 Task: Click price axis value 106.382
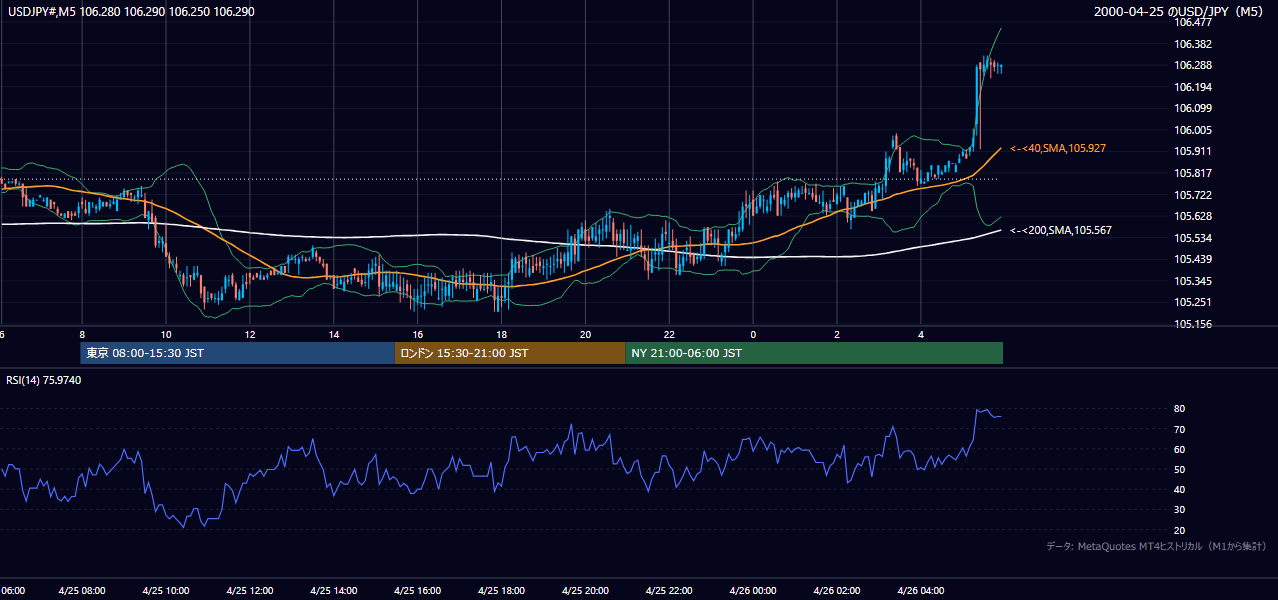coord(1192,44)
